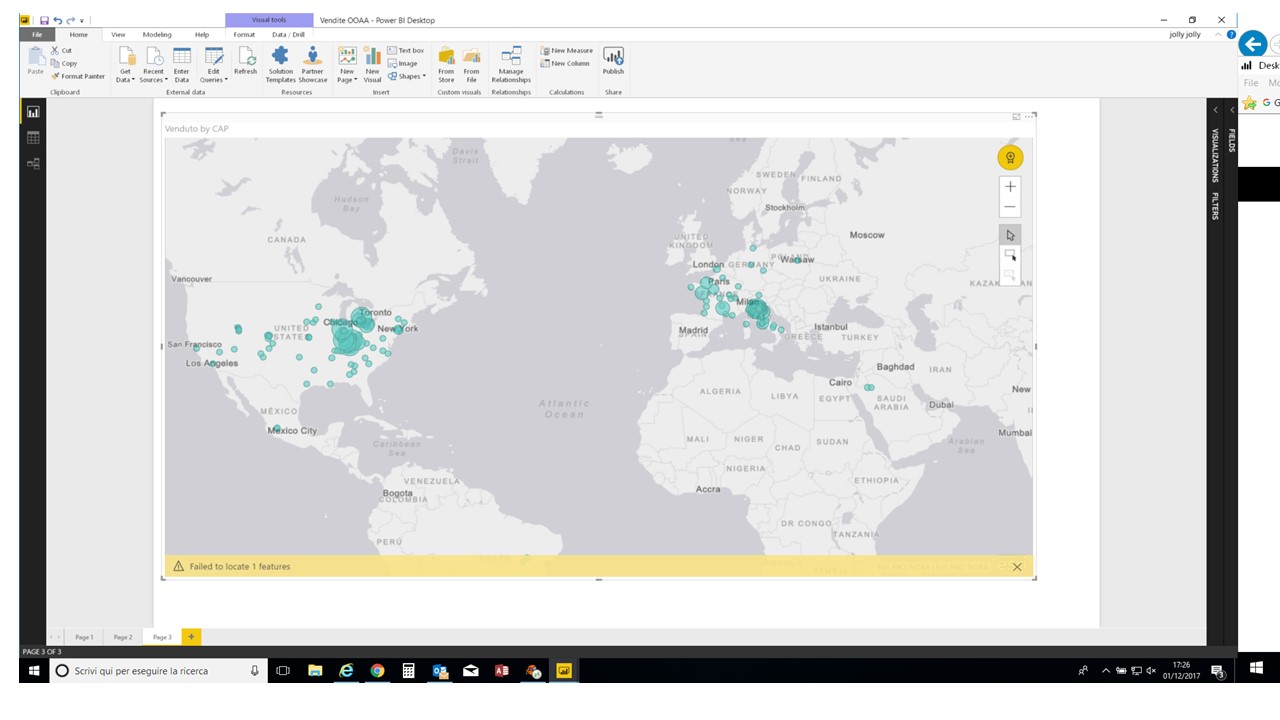Open the visual's More options ellipsis
The image size is (1280, 720).
pyautogui.click(x=1031, y=116)
